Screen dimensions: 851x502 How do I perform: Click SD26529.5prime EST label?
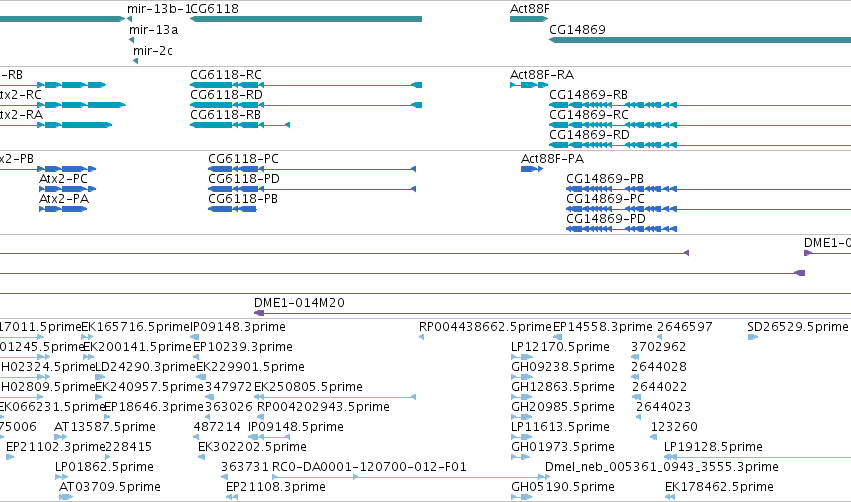797,327
